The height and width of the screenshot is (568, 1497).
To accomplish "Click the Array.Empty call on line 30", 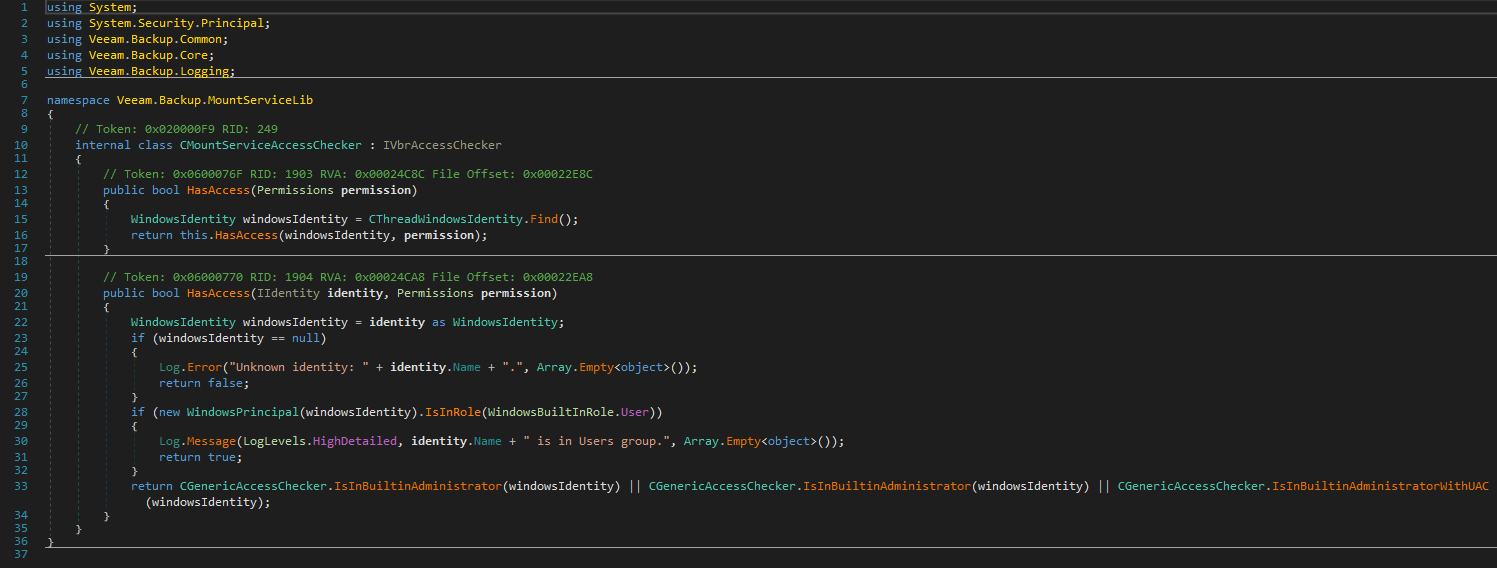I will [764, 441].
